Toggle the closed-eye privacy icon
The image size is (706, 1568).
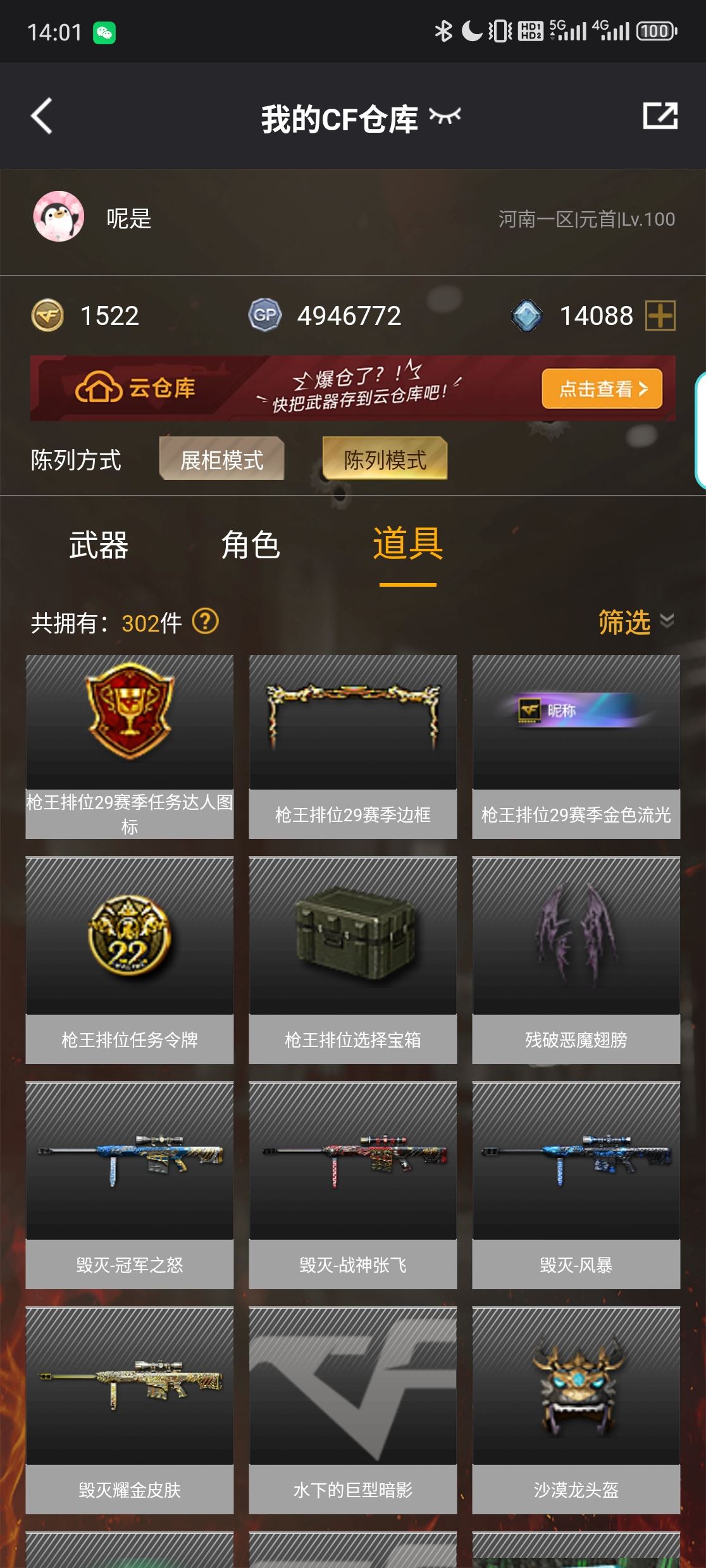point(445,116)
